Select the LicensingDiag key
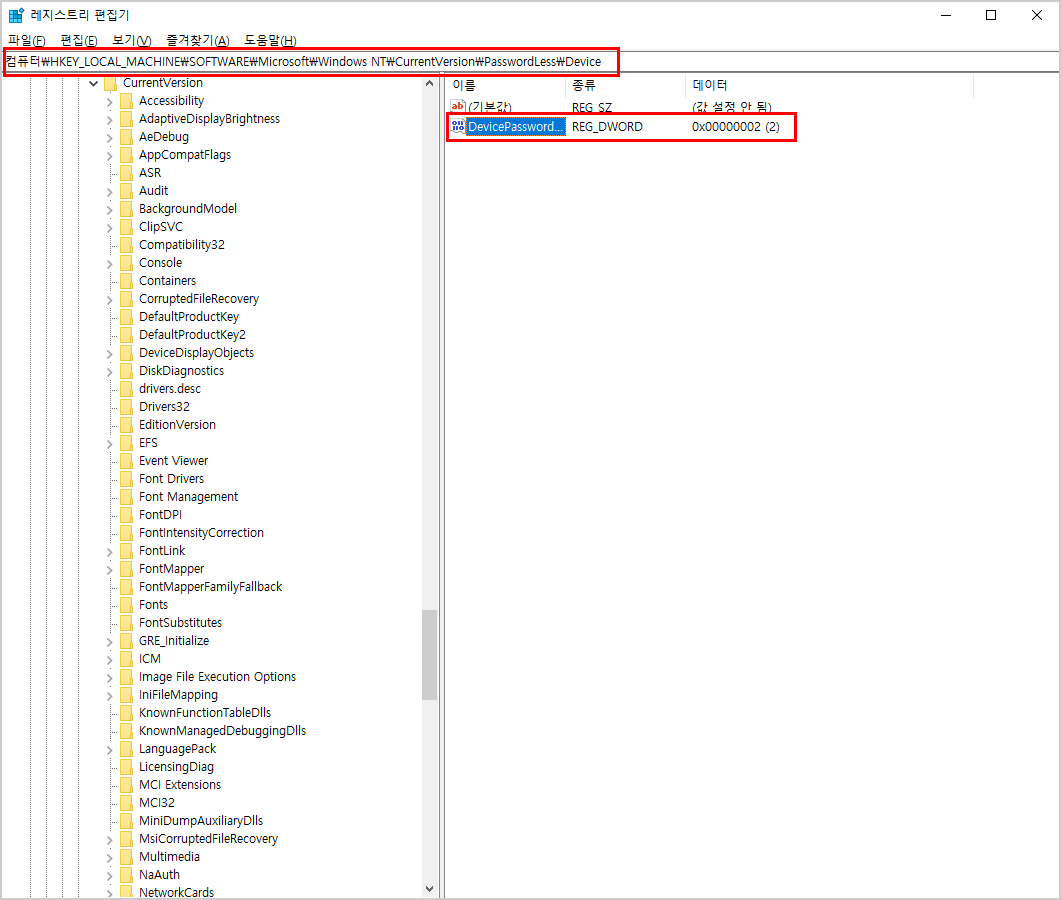 click(x=176, y=767)
